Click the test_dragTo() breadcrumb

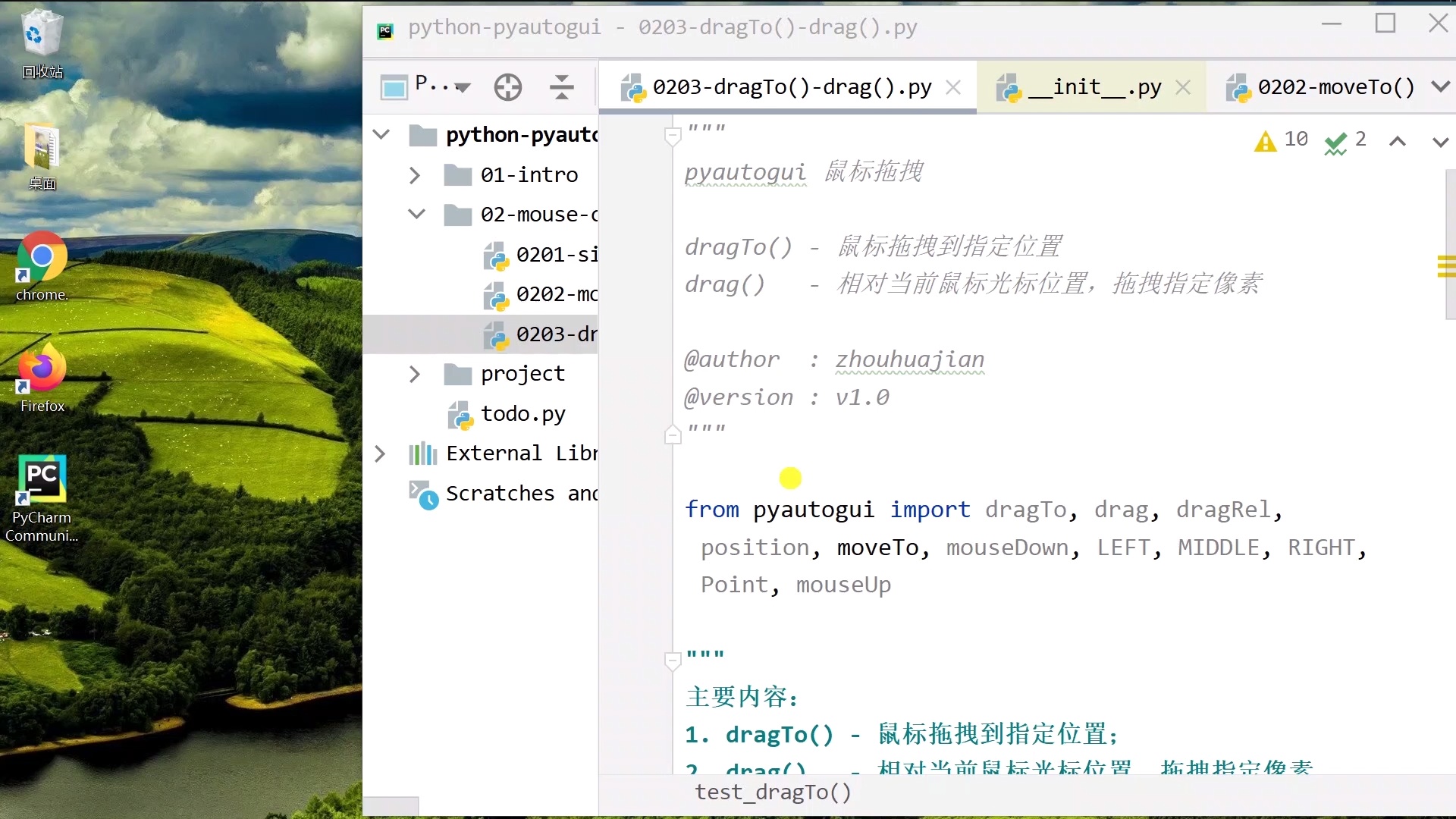pos(773,792)
